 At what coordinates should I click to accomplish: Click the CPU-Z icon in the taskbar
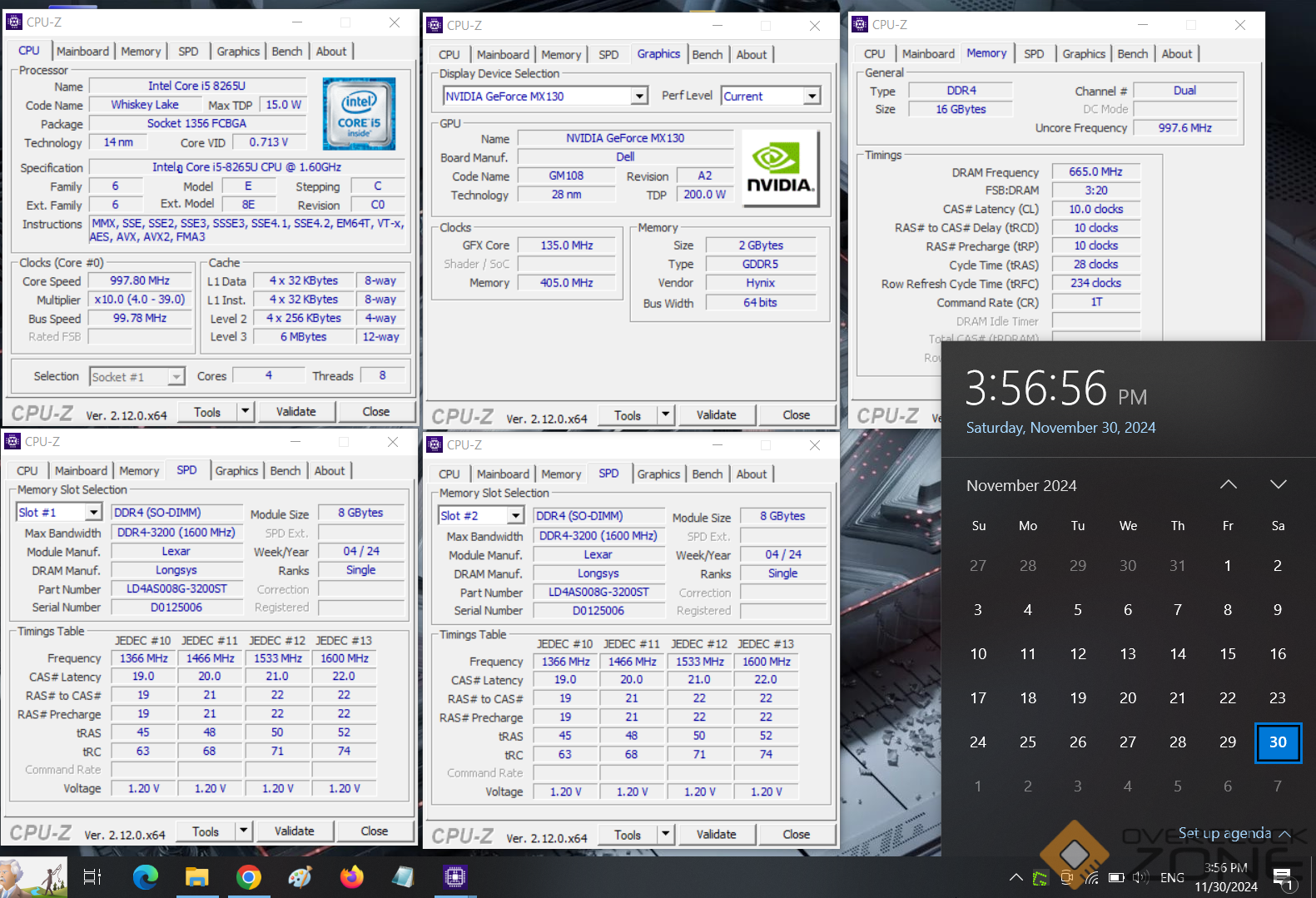coord(454,876)
